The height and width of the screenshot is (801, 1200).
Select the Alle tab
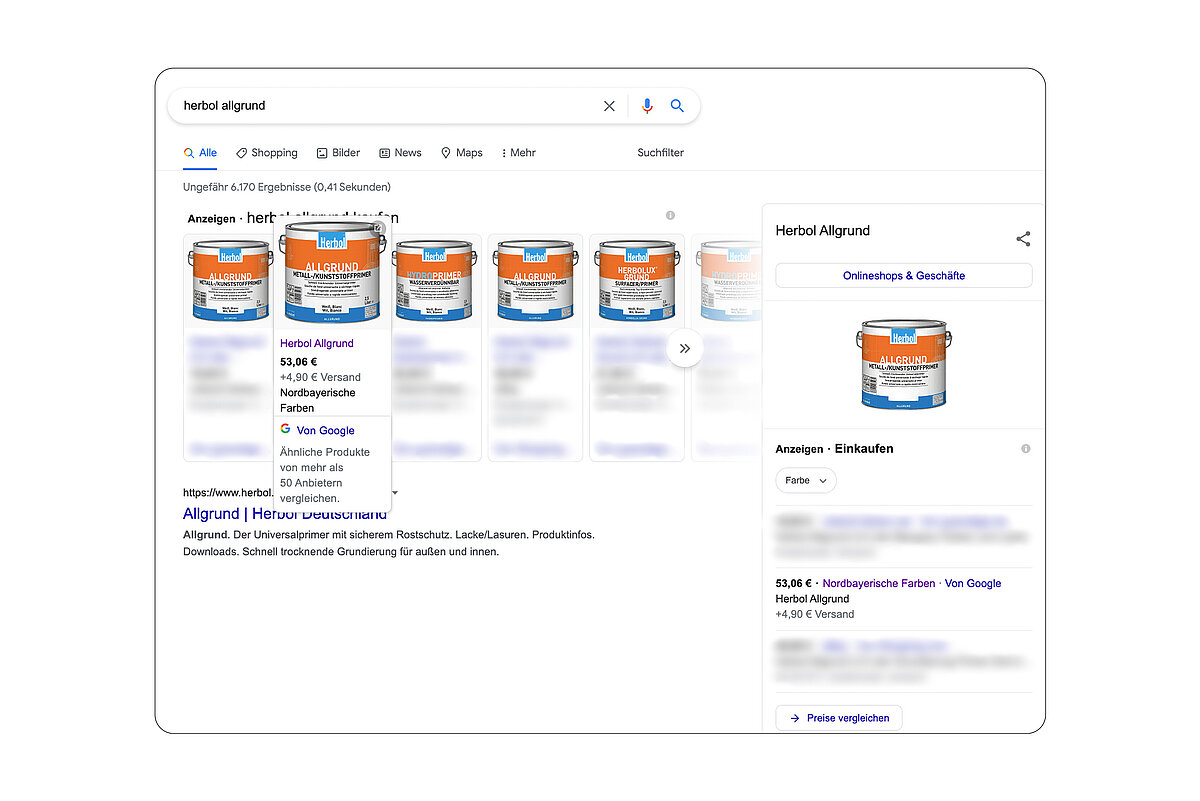pos(200,153)
